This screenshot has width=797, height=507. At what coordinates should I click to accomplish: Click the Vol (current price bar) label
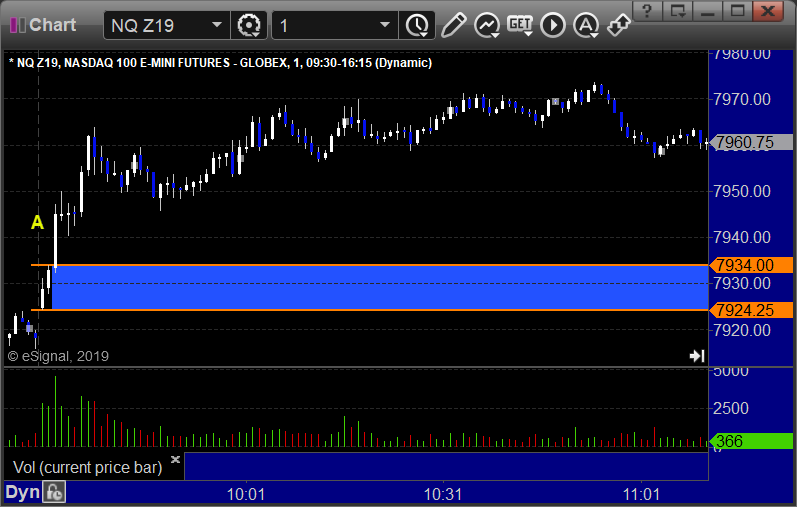(x=87, y=467)
